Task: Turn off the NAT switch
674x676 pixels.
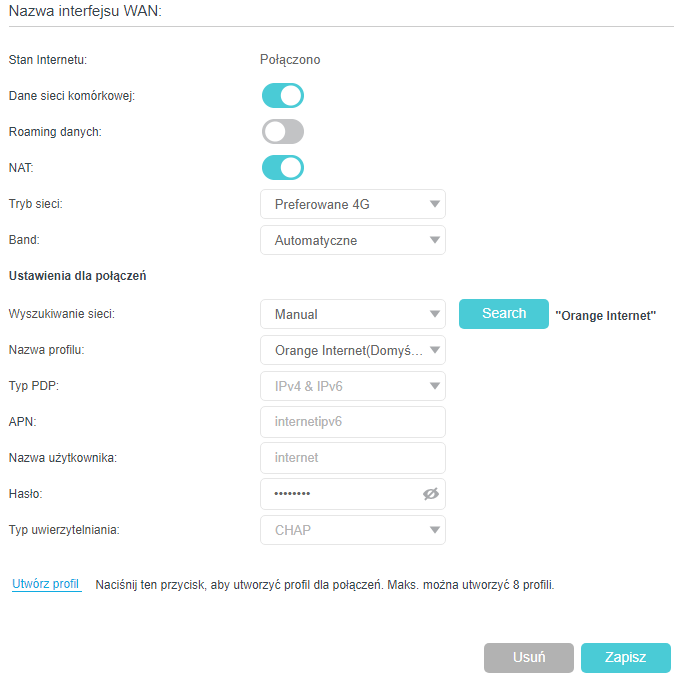Action: click(x=282, y=168)
